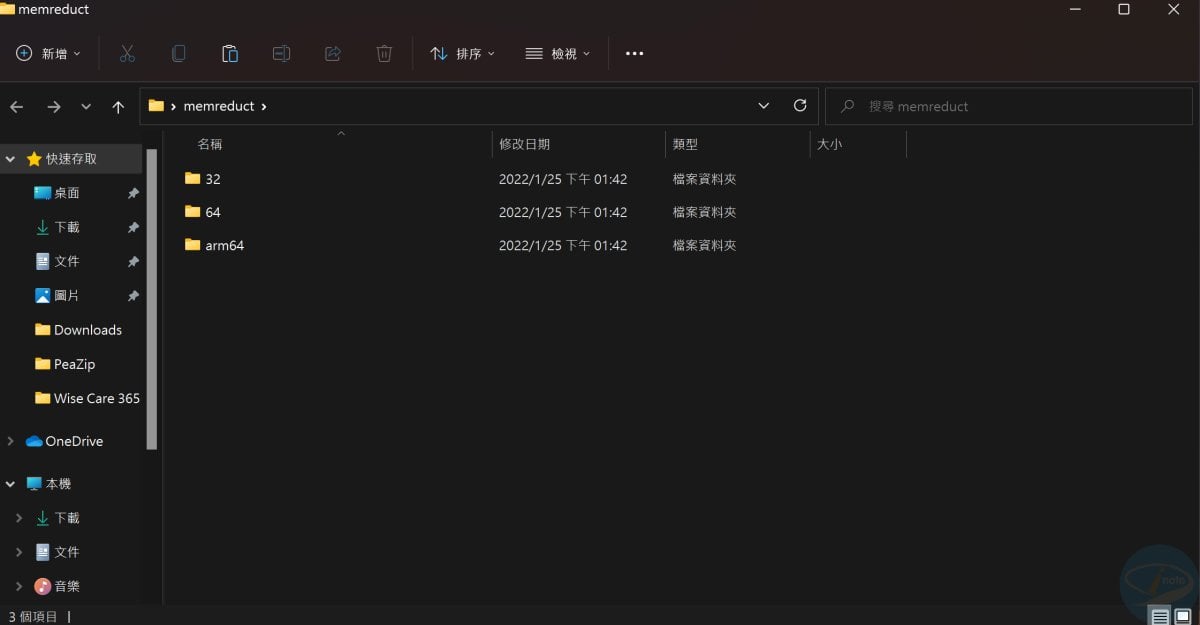Screen dimensions: 1200x625
Task: Select the Paste icon in the toolbar
Action: click(230, 53)
